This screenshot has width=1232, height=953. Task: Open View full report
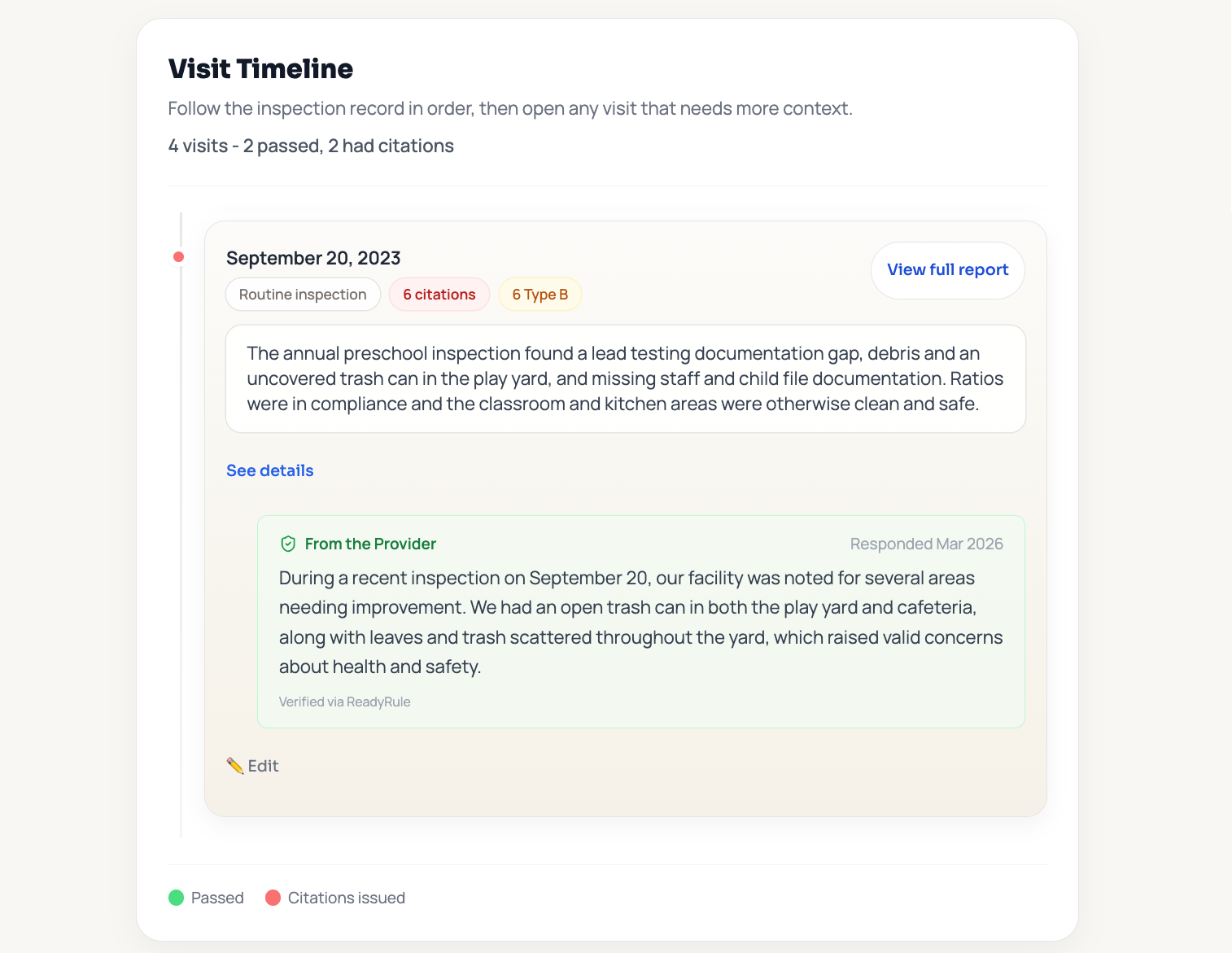click(947, 270)
